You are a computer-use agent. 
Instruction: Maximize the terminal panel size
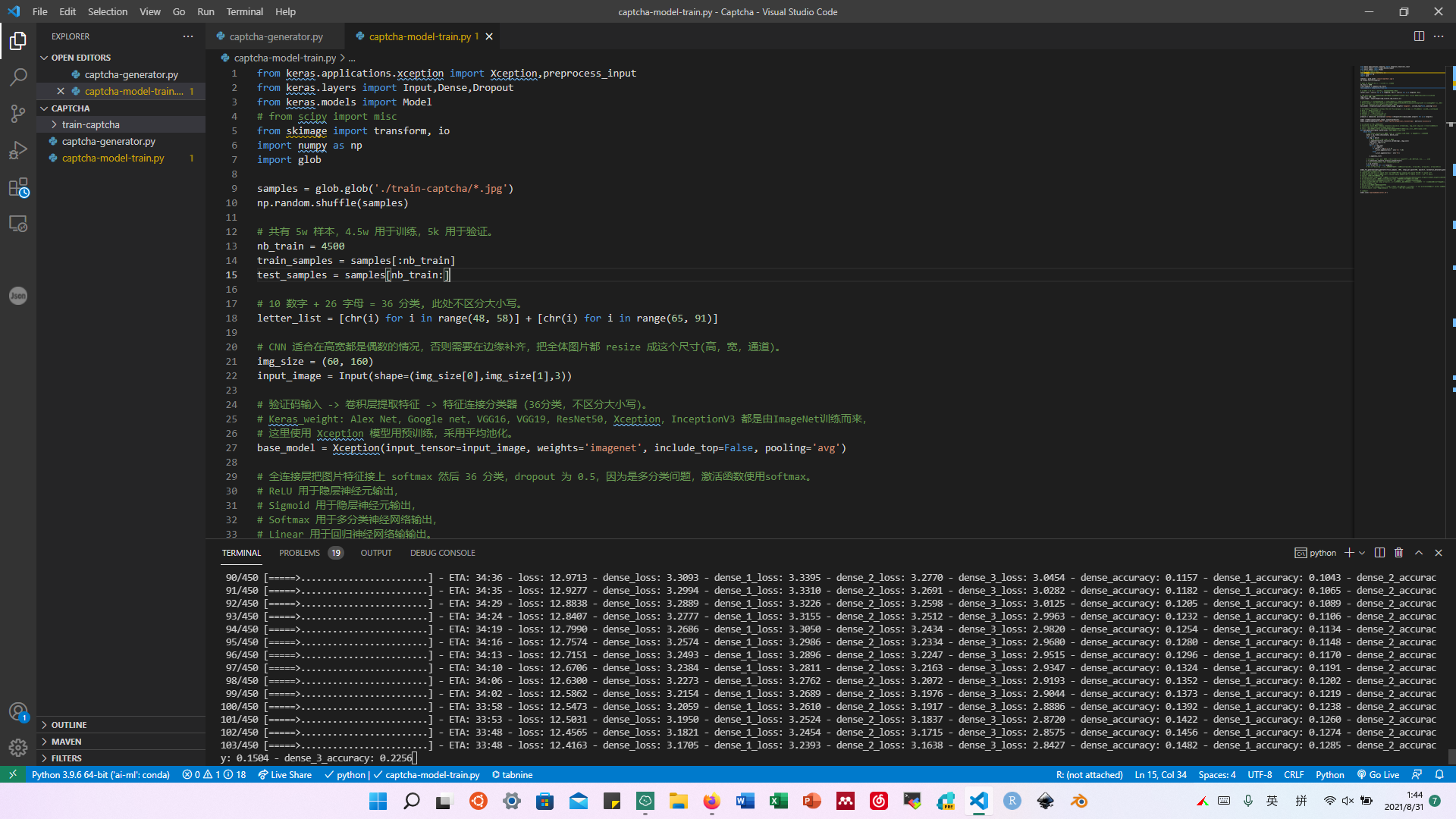(1419, 553)
